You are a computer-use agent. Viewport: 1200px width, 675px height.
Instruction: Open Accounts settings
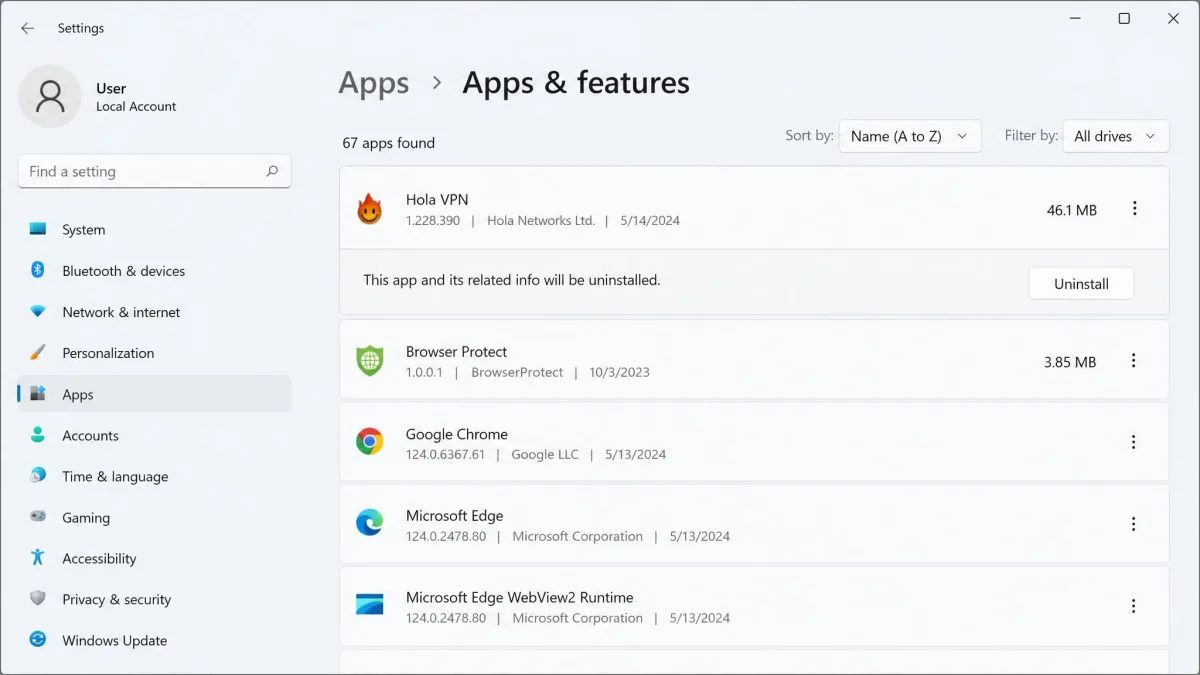155,434
